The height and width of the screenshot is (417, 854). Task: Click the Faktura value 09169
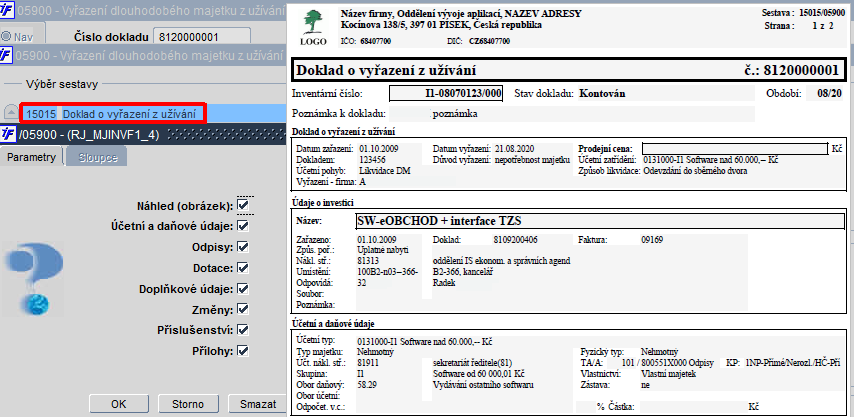653,239
